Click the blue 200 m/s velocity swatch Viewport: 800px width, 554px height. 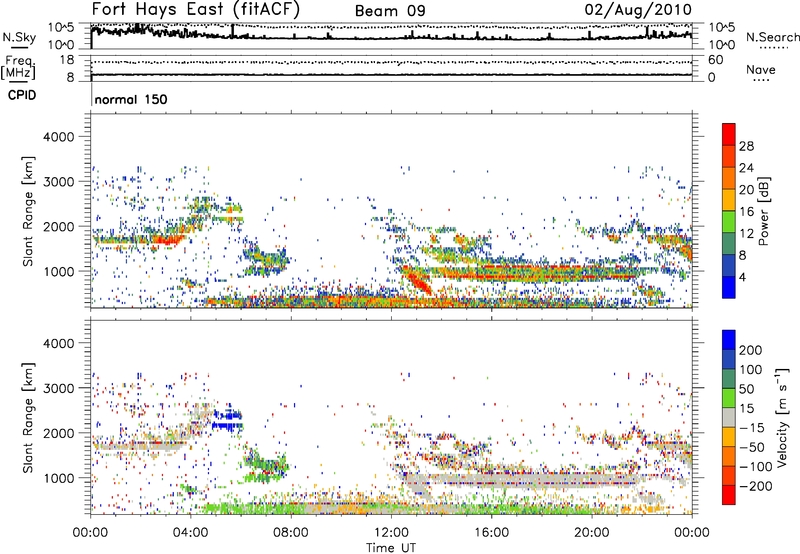tap(729, 340)
